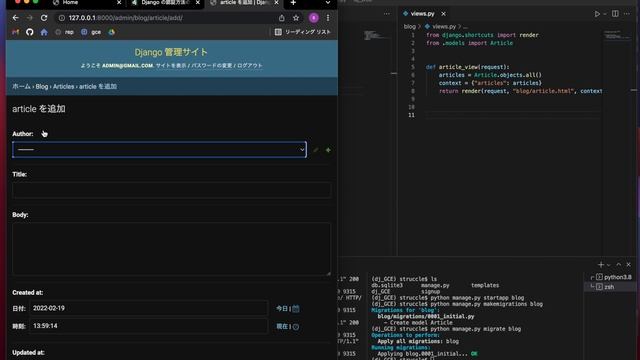Viewport: 640px width, 360px height.
Task: Open the Chrome profile avatar
Action: (313, 18)
